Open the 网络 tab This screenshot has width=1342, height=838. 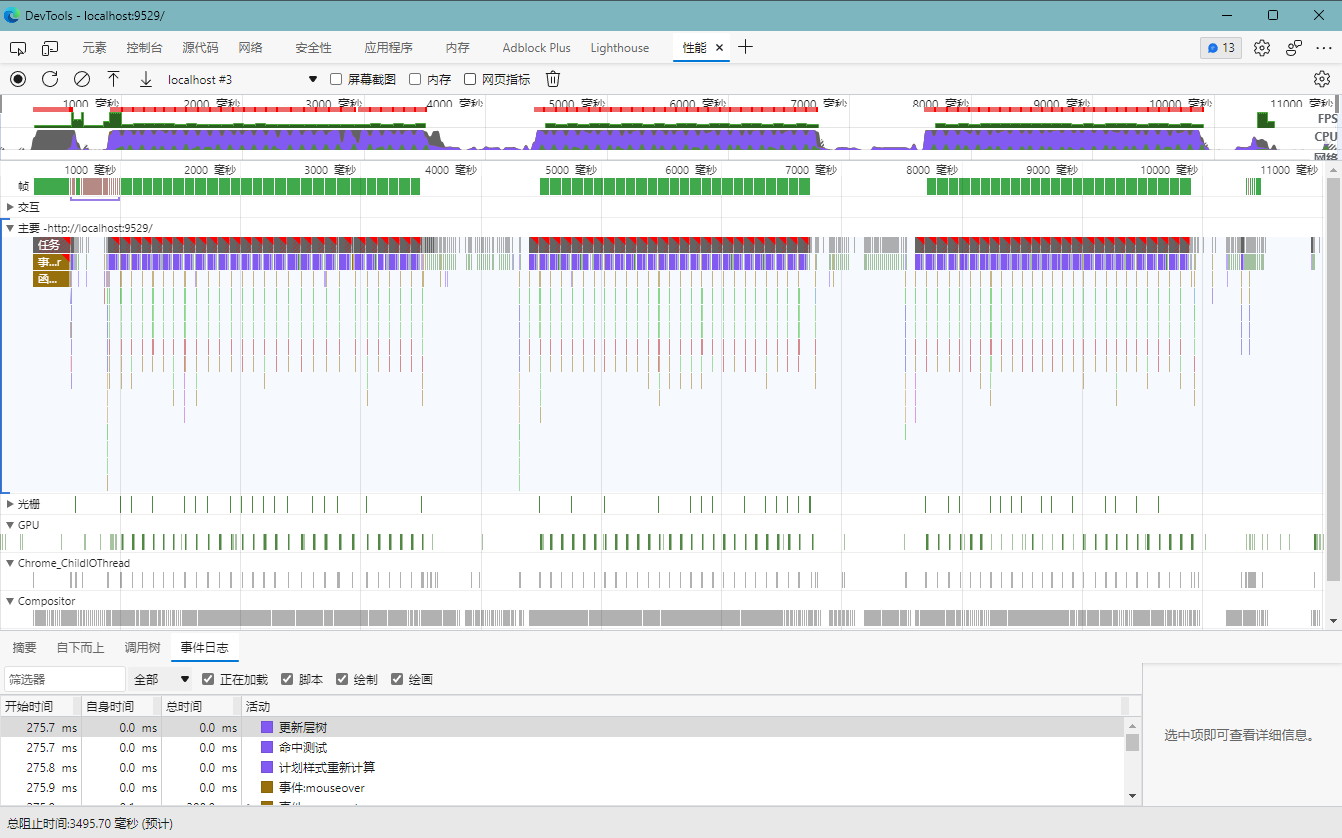point(250,48)
